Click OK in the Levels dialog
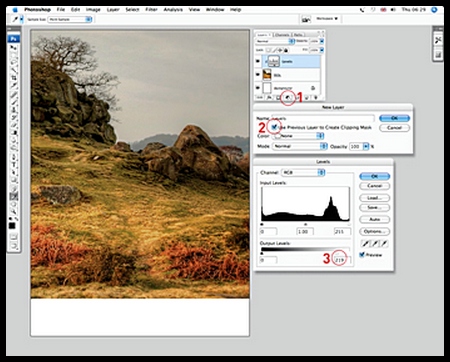This screenshot has width=450, height=362. [374, 176]
